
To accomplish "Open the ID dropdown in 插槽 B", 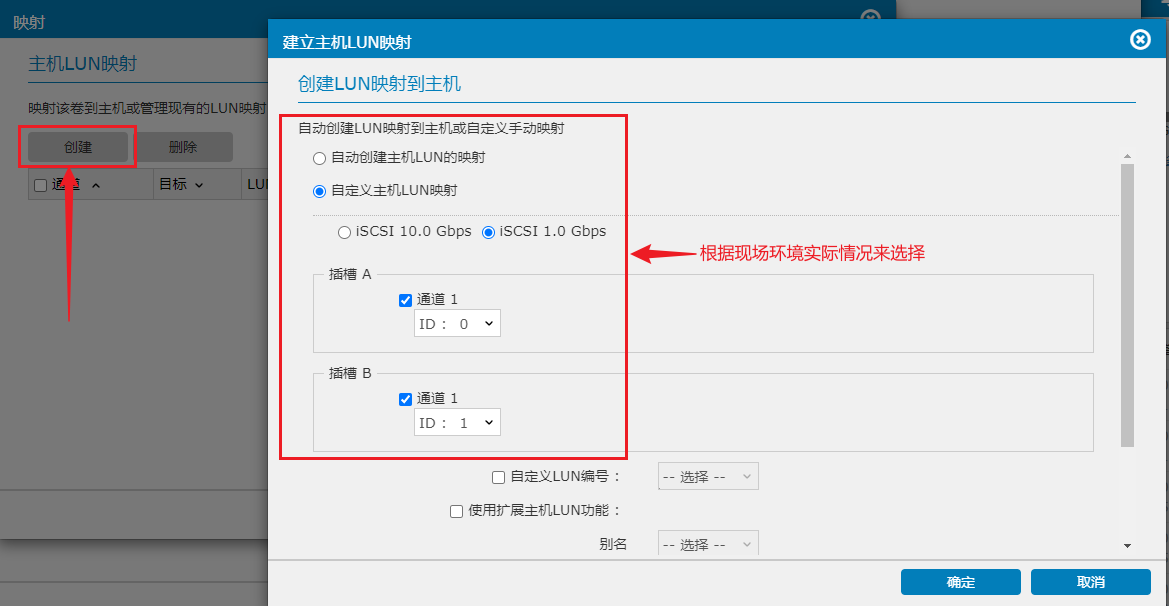I will click(x=457, y=423).
